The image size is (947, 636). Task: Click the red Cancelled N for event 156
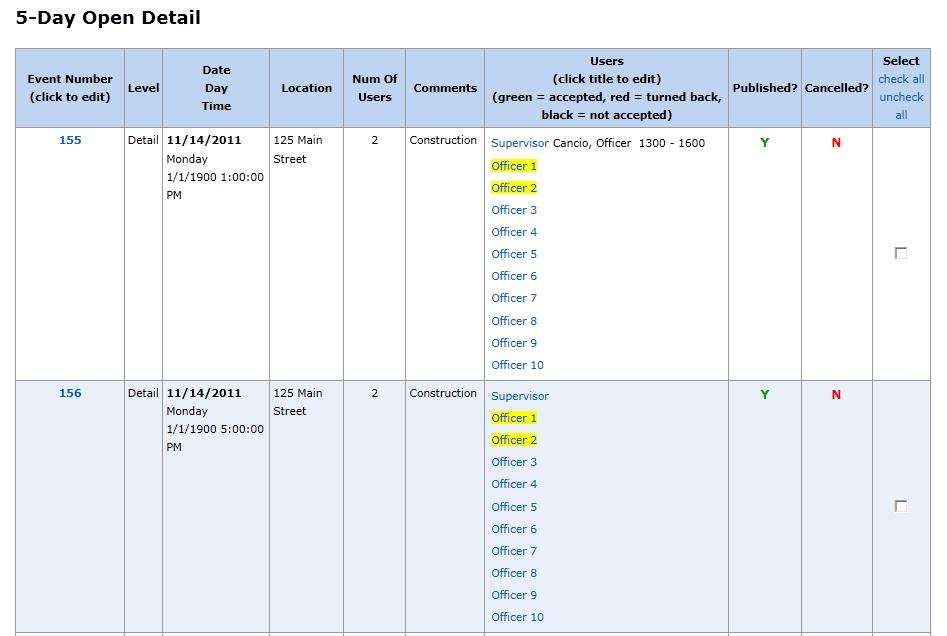click(836, 395)
